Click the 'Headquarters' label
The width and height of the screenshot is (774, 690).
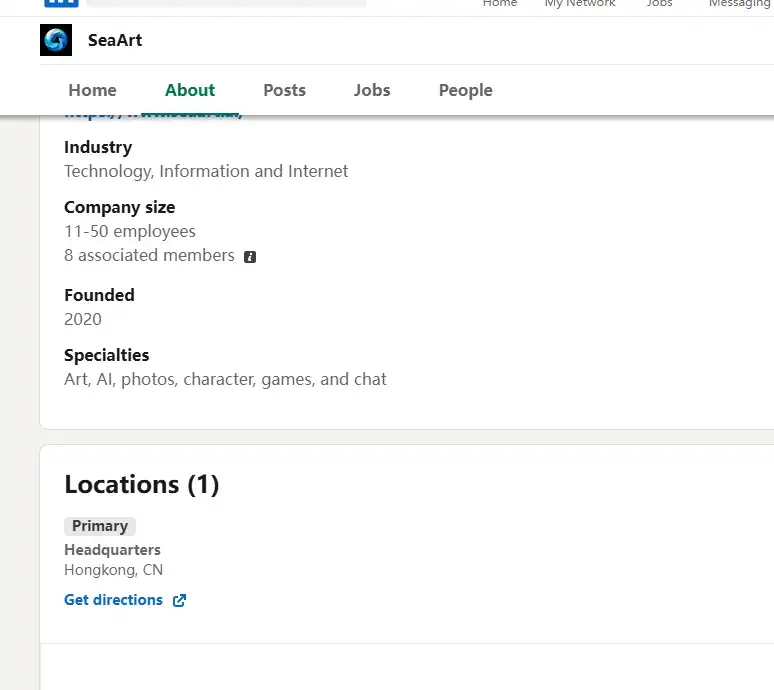click(x=113, y=550)
